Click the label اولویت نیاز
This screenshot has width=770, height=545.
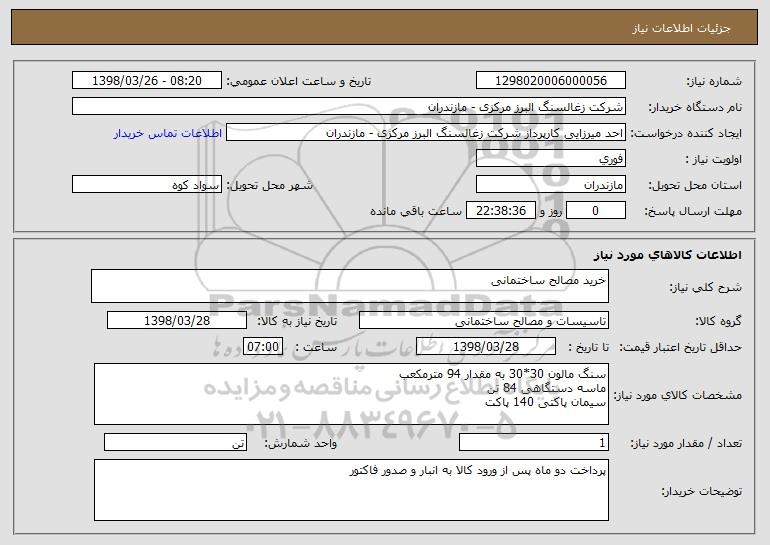point(714,159)
